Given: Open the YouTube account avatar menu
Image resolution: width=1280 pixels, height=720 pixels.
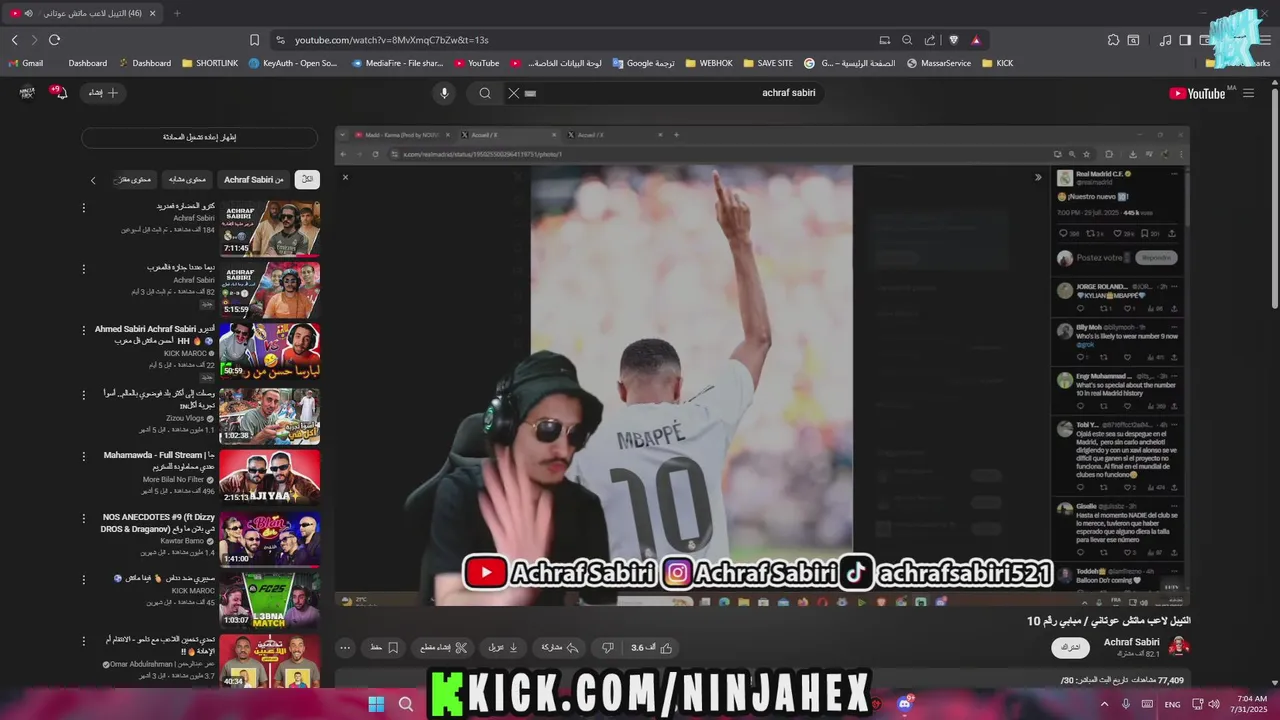Looking at the screenshot, I should pos(27,93).
